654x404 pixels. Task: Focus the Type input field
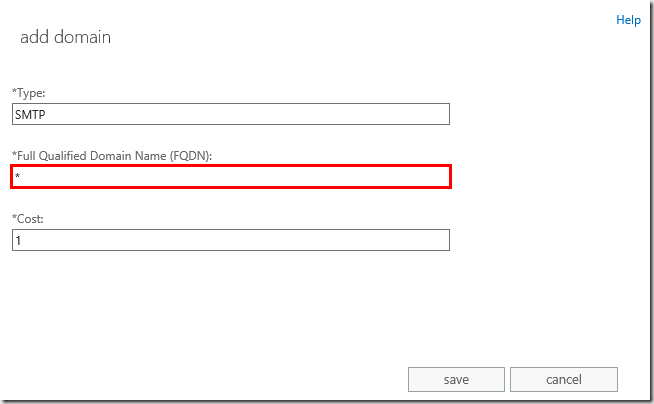[231, 114]
